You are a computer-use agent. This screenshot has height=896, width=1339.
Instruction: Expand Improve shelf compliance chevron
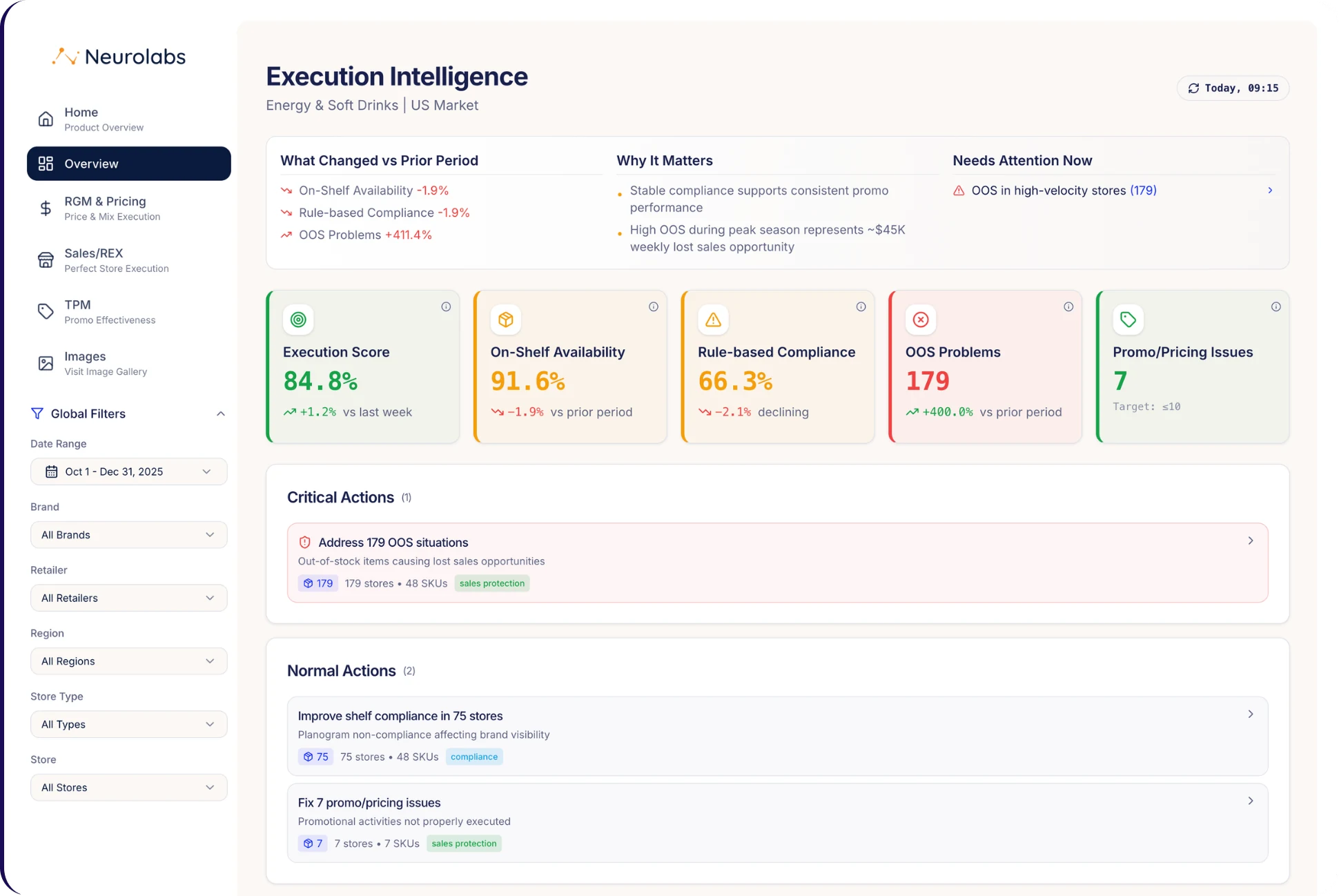click(1251, 714)
